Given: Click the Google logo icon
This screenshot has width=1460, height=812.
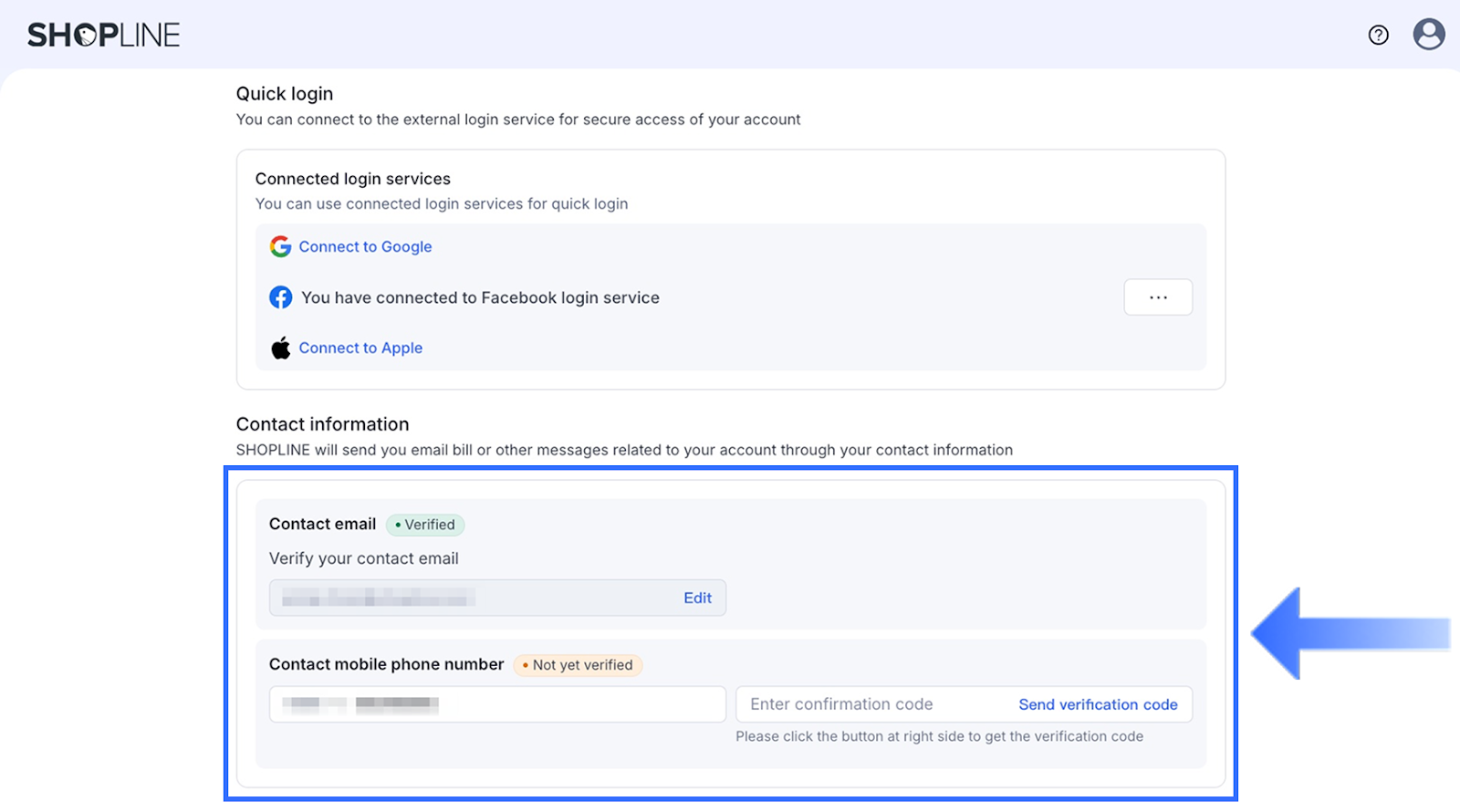Looking at the screenshot, I should pyautogui.click(x=280, y=246).
